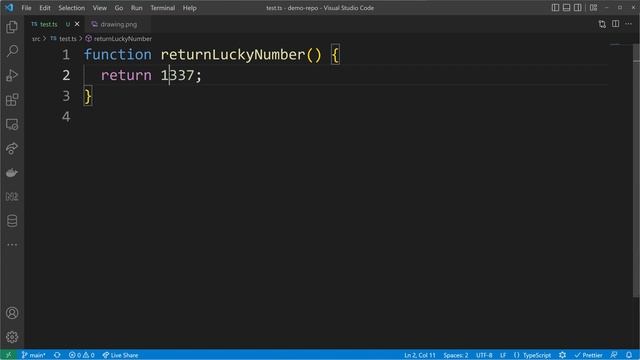
Task: Toggle primary side bar layout icon
Action: pyautogui.click(x=555, y=8)
